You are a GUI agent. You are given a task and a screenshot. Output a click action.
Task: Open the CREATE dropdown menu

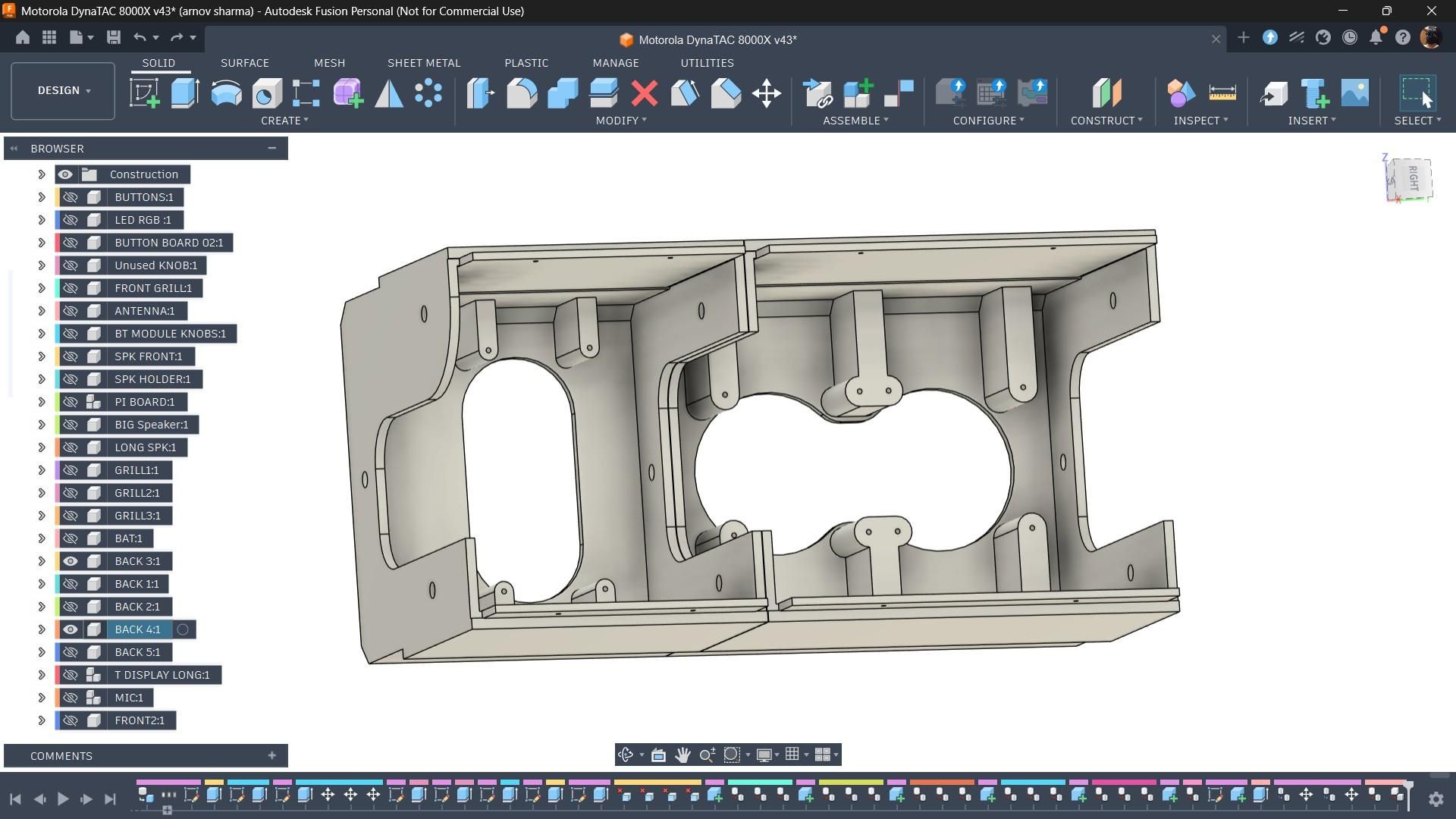pos(284,121)
